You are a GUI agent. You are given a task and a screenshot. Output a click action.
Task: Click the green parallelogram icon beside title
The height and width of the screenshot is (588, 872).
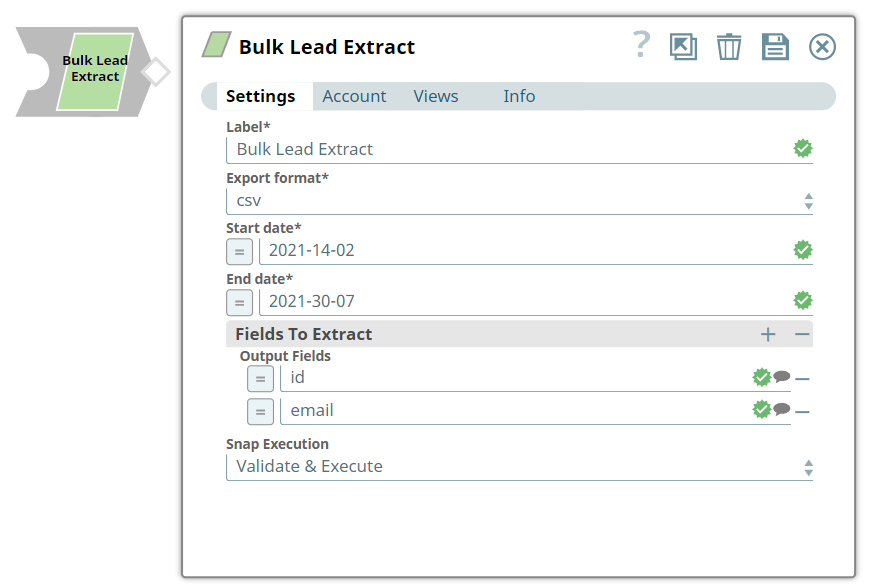pos(216,45)
